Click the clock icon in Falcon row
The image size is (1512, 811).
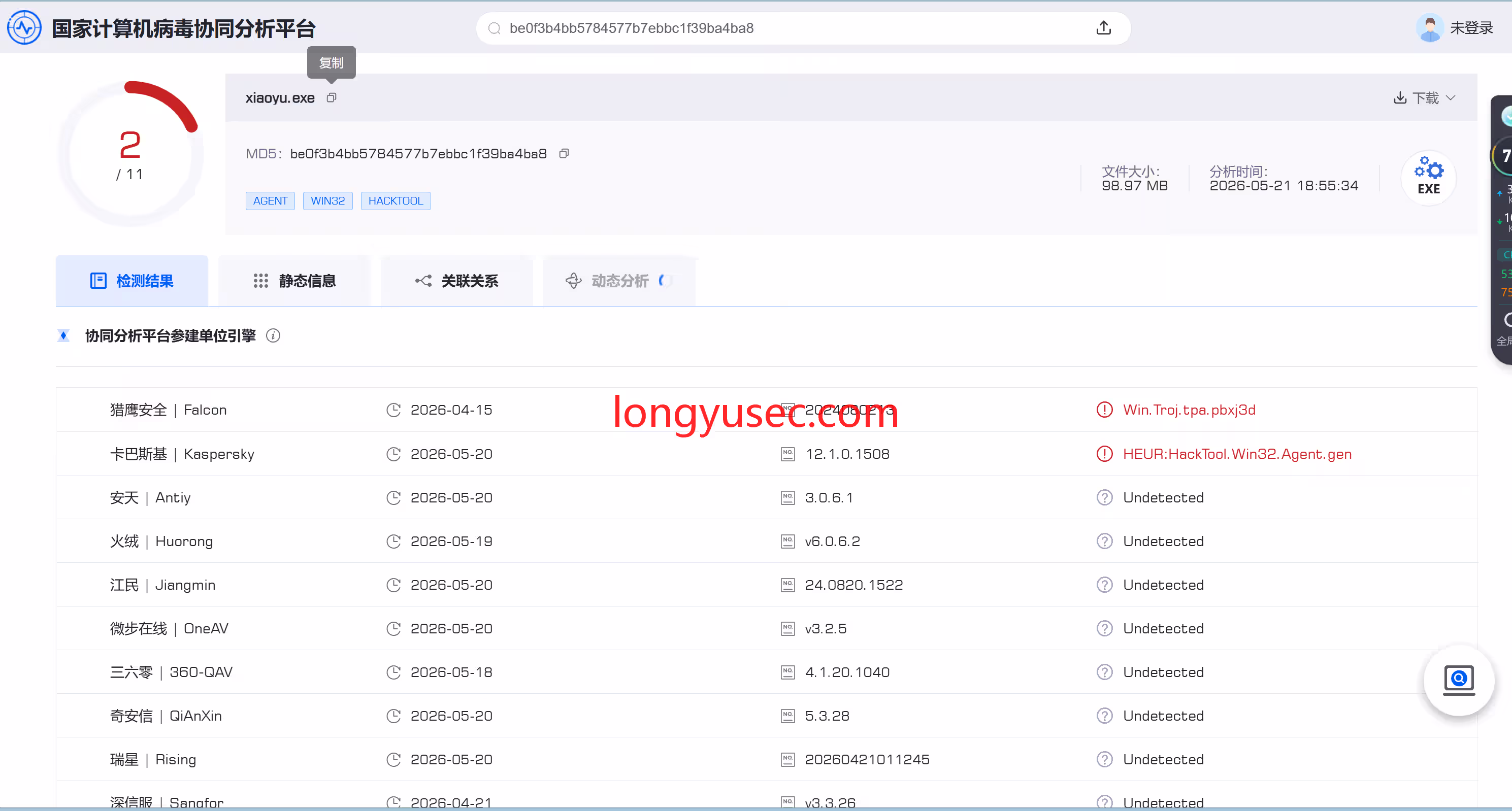393,410
